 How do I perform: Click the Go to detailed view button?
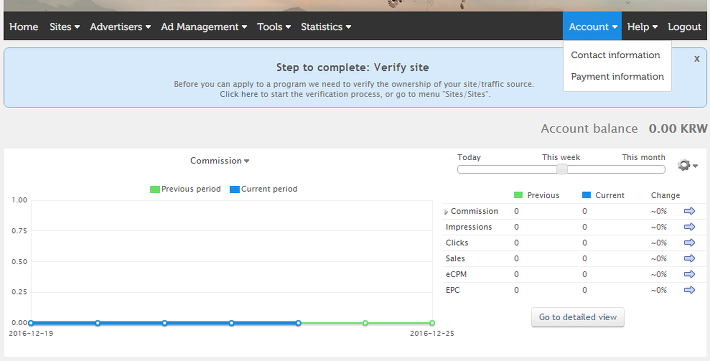click(x=578, y=317)
